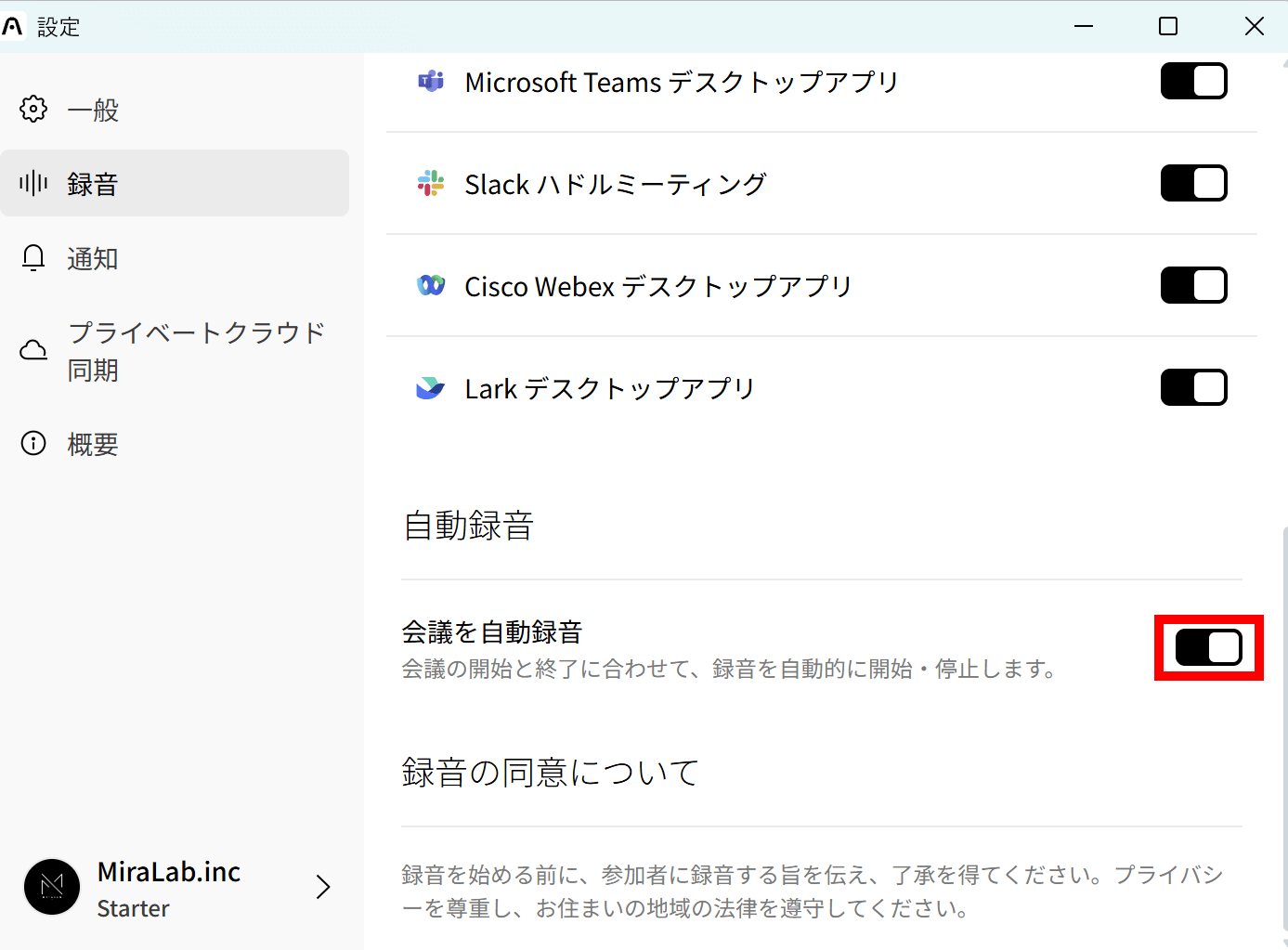Viewport: 1288px width, 950px height.
Task: Click the waveform icon beside 録音
Action: [x=33, y=183]
